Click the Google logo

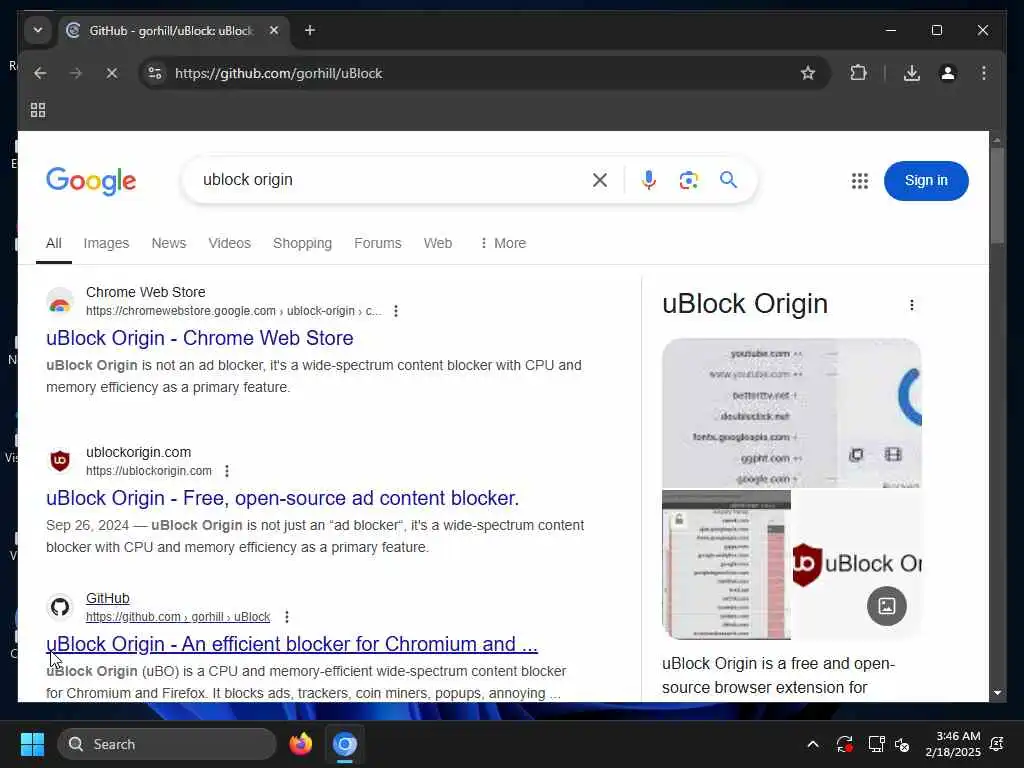(91, 180)
